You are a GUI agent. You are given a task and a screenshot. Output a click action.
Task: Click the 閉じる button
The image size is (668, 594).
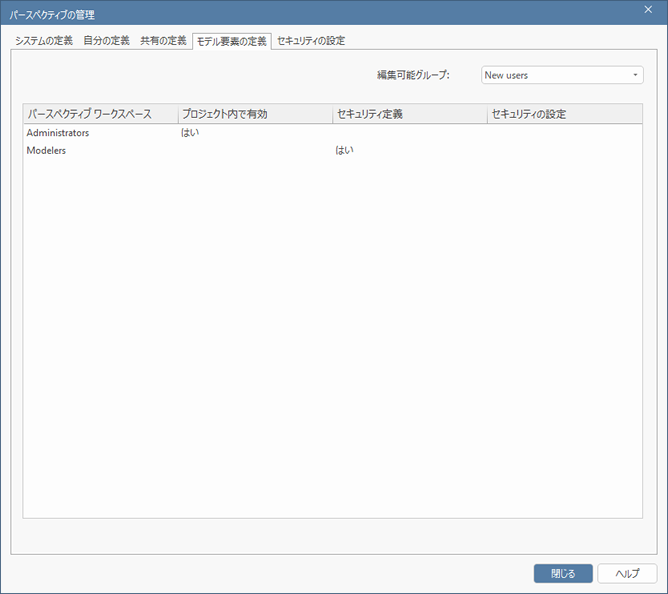(x=563, y=573)
